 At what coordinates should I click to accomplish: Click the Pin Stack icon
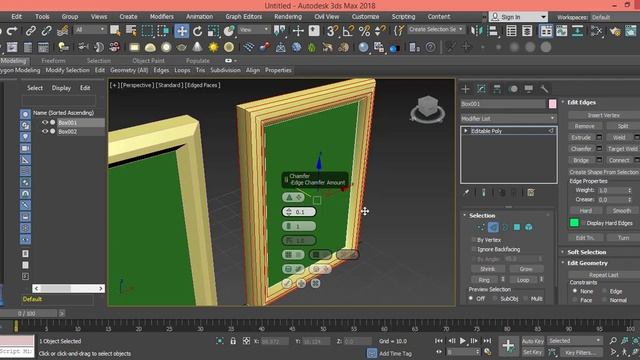click(467, 192)
